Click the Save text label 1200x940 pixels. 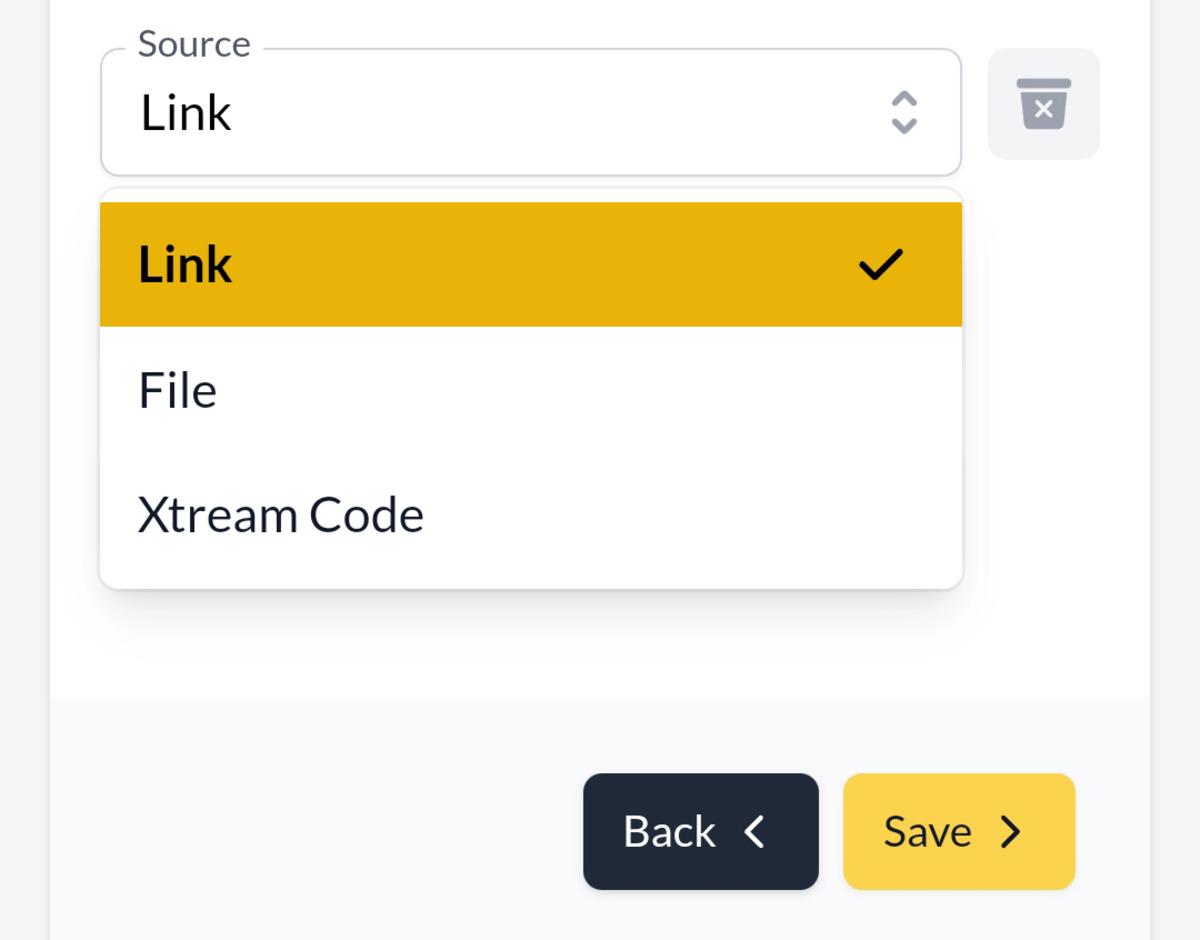[927, 831]
